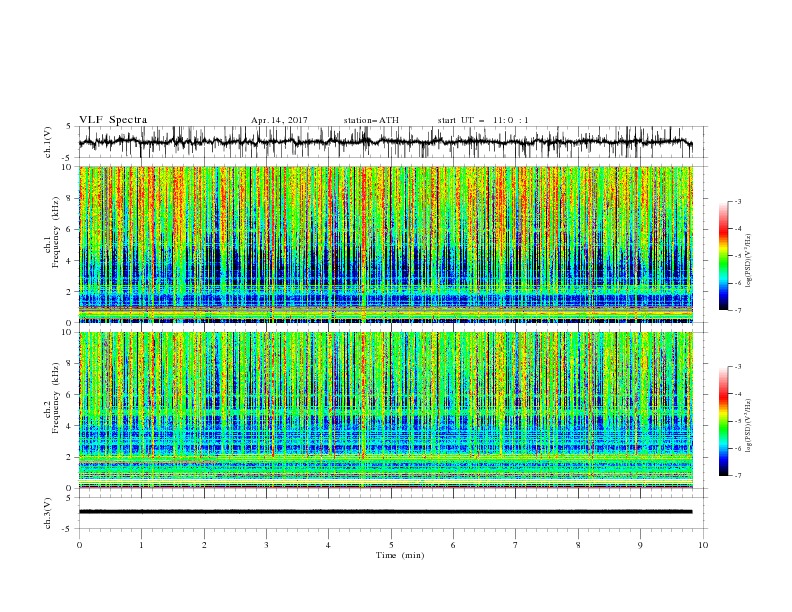Click the "-3" label on ch.1 color bar
The width and height of the screenshot is (792, 612).
tap(738, 201)
